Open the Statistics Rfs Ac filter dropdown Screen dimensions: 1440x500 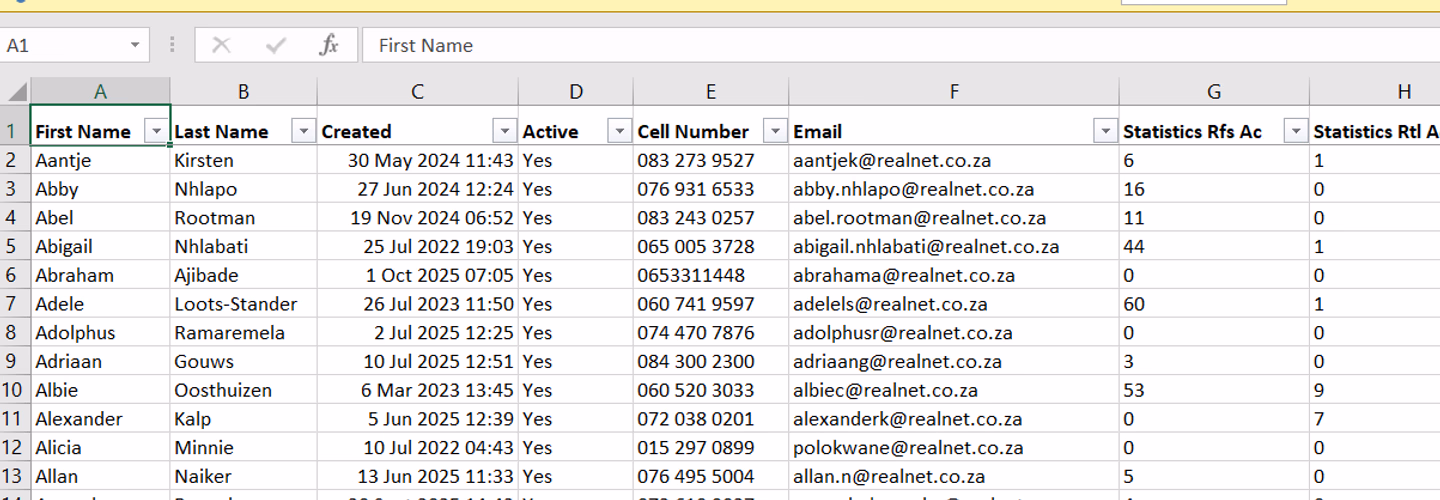(x=1296, y=131)
